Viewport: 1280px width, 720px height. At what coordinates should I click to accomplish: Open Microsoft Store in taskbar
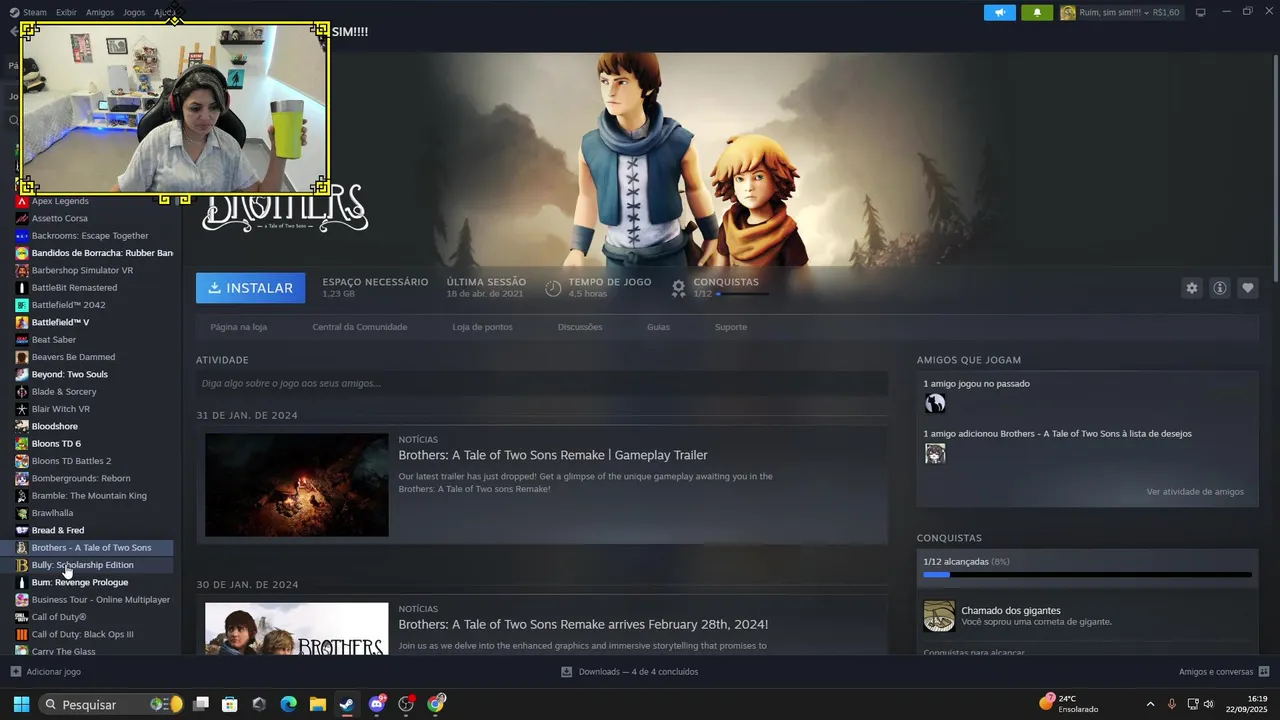pyautogui.click(x=230, y=704)
